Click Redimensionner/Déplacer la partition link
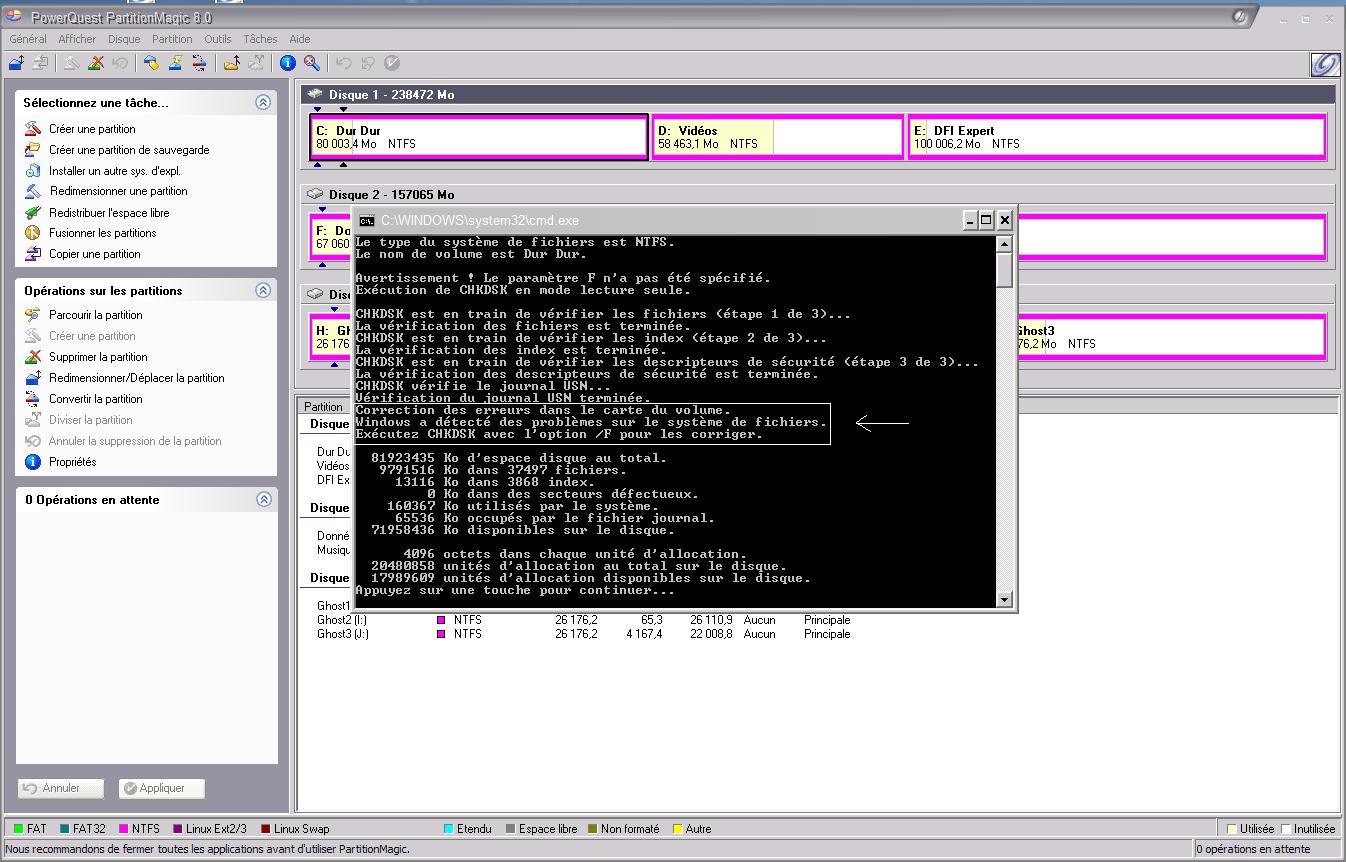 click(x=137, y=378)
